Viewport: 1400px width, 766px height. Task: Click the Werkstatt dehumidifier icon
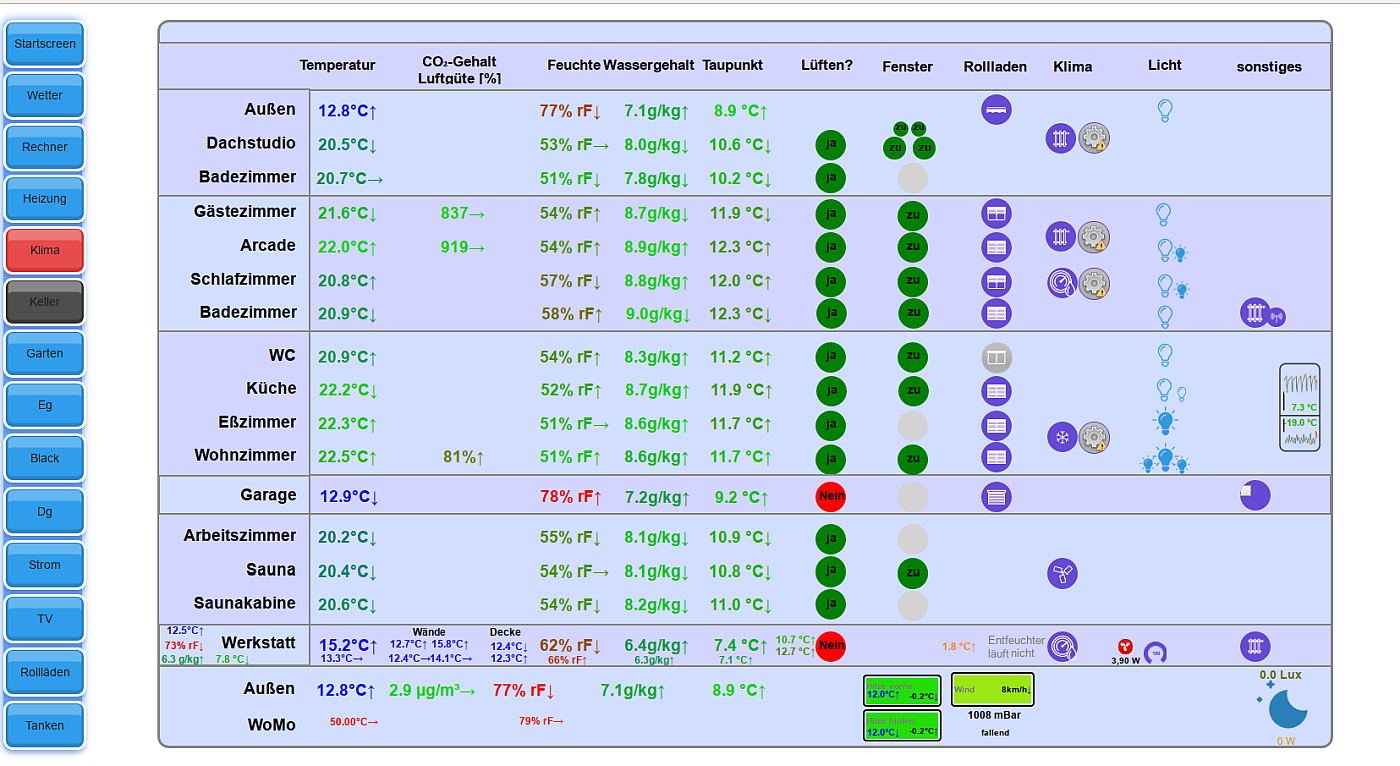coord(1062,646)
